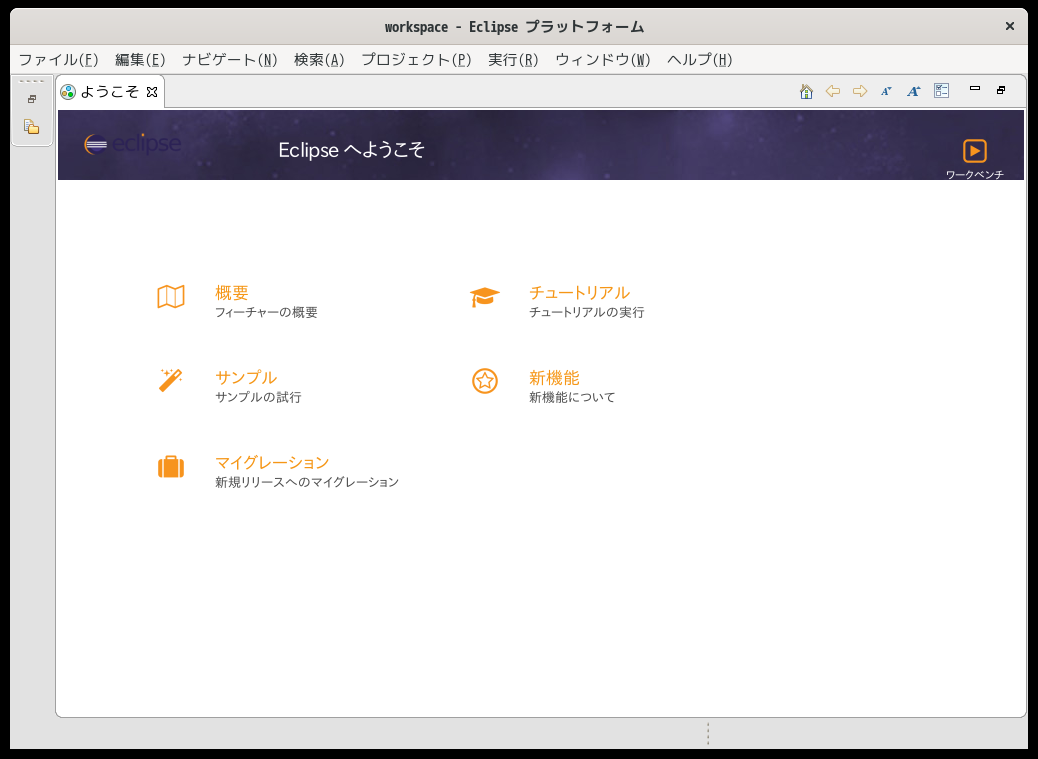Increase font size with the large A icon
The height and width of the screenshot is (759, 1038).
pos(914,91)
